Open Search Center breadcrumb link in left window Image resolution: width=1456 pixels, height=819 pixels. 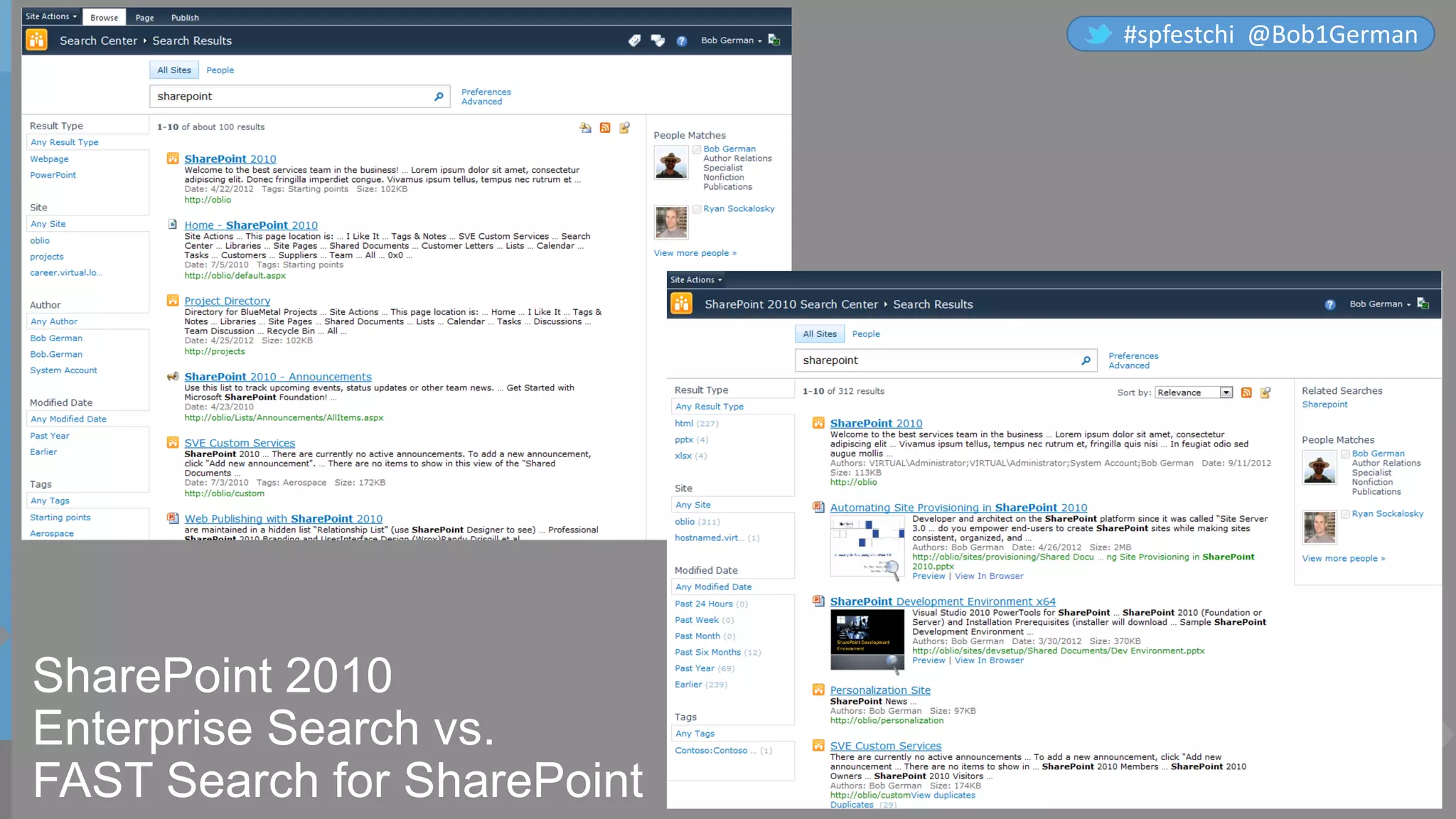coord(98,41)
